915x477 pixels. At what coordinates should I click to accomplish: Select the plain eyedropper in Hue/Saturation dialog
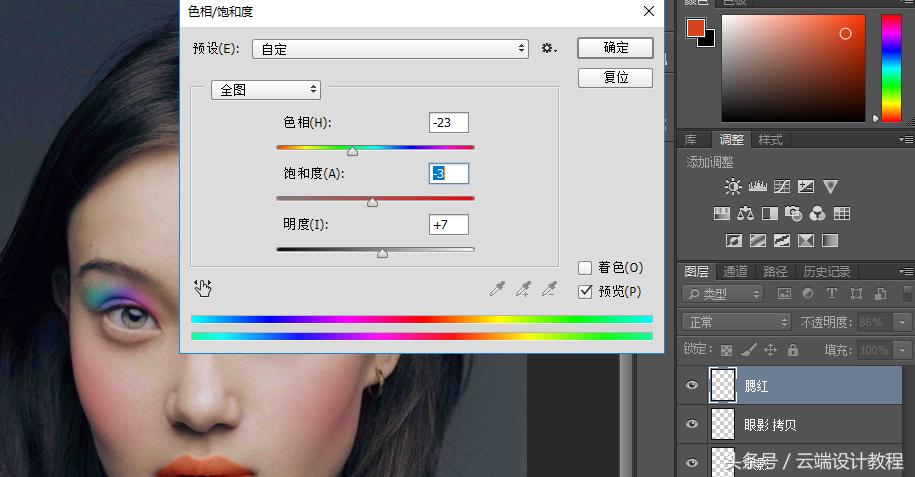497,288
